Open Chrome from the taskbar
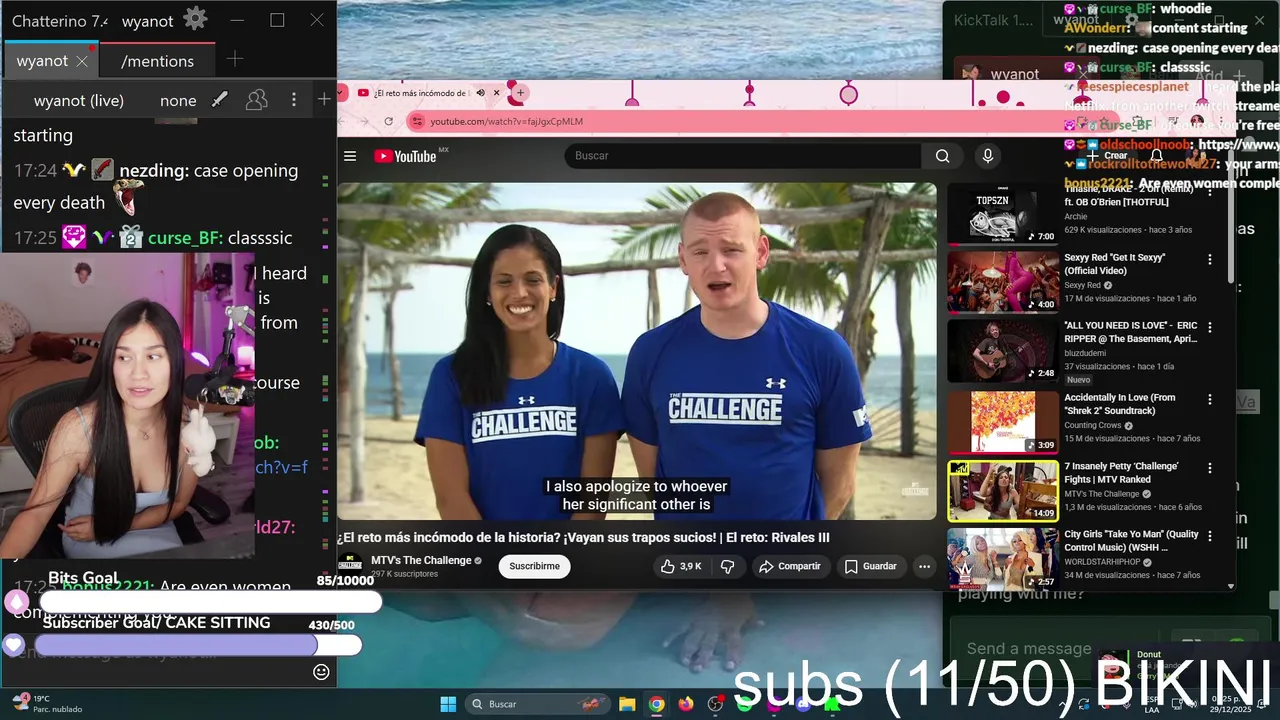 656,704
